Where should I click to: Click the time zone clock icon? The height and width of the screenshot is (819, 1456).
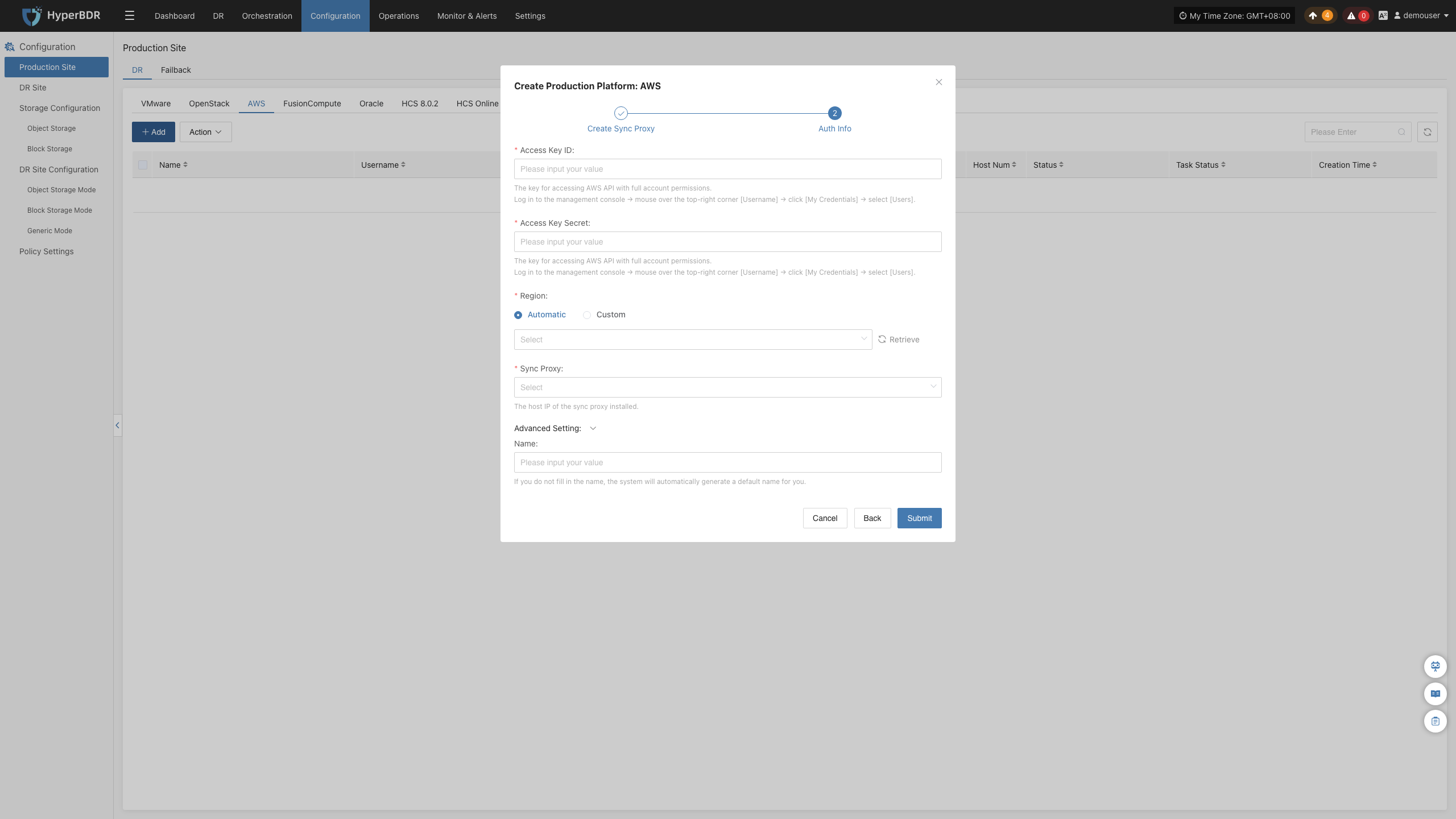pos(1183,16)
